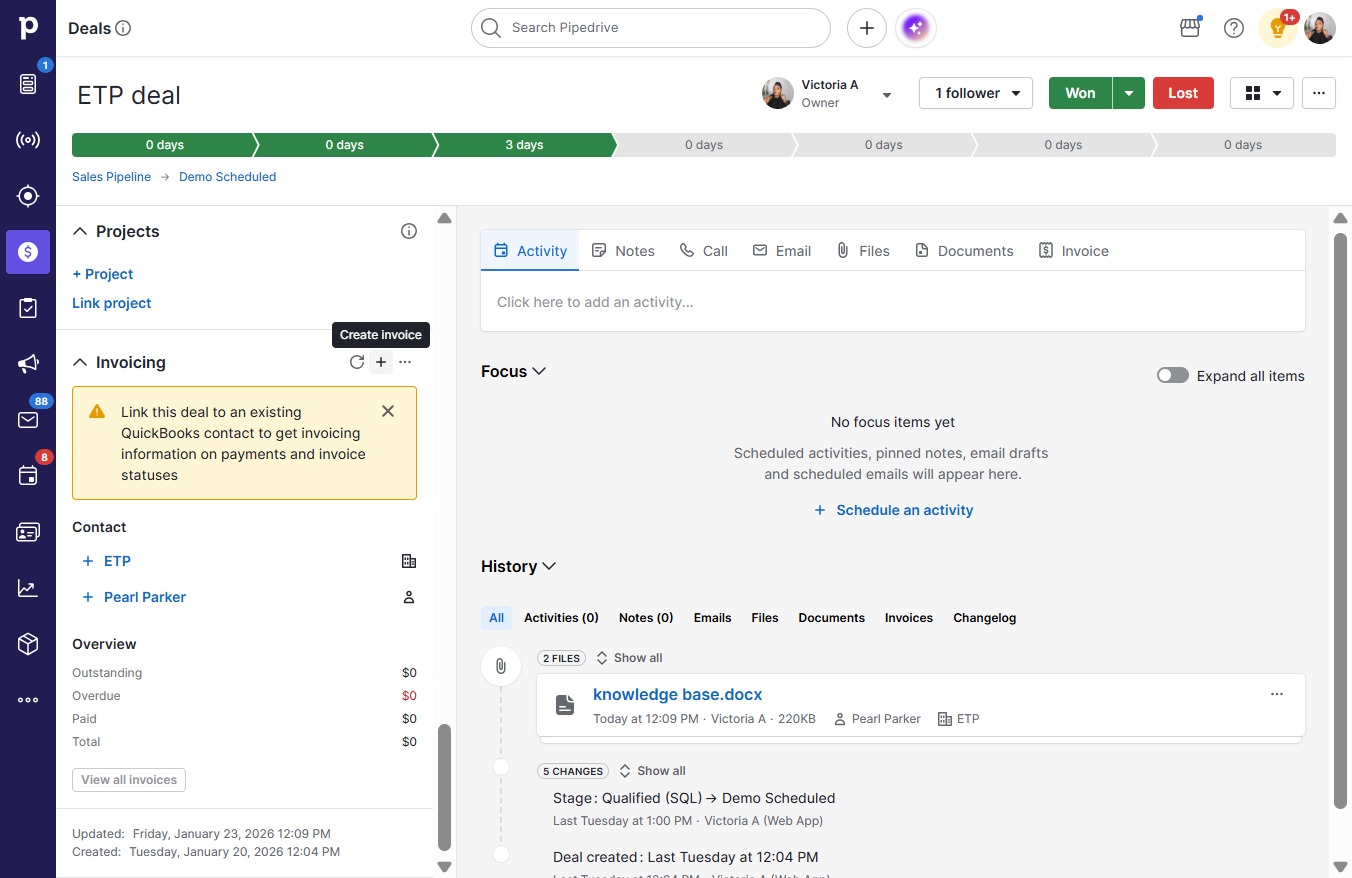Screen dimensions: 1352x878
Task: Open knowledge base.docx file options menu
Action: pyautogui.click(x=1277, y=694)
